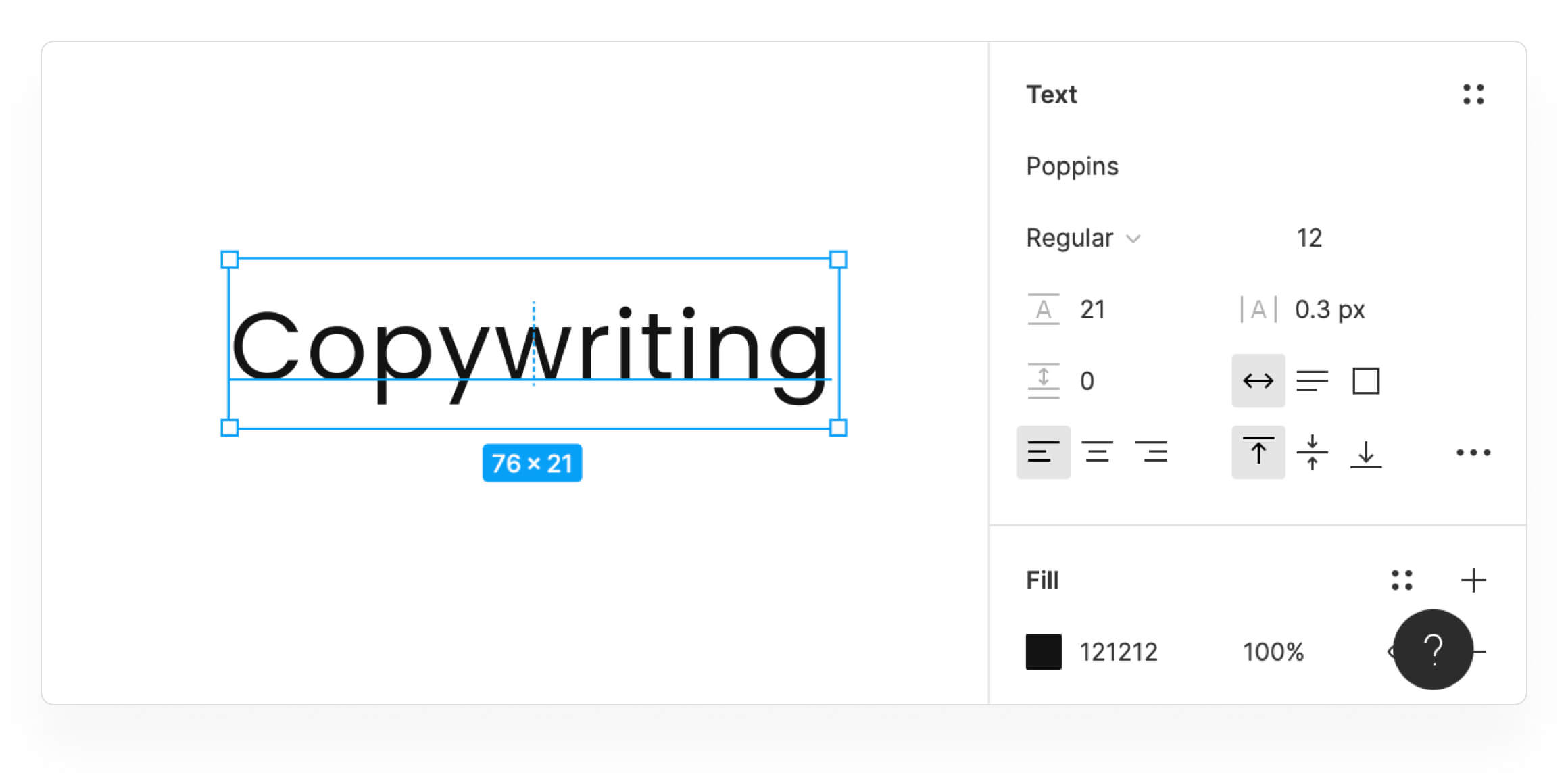Open the Poppins font family picker
Viewport: 1568px width, 773px height.
[1073, 167]
